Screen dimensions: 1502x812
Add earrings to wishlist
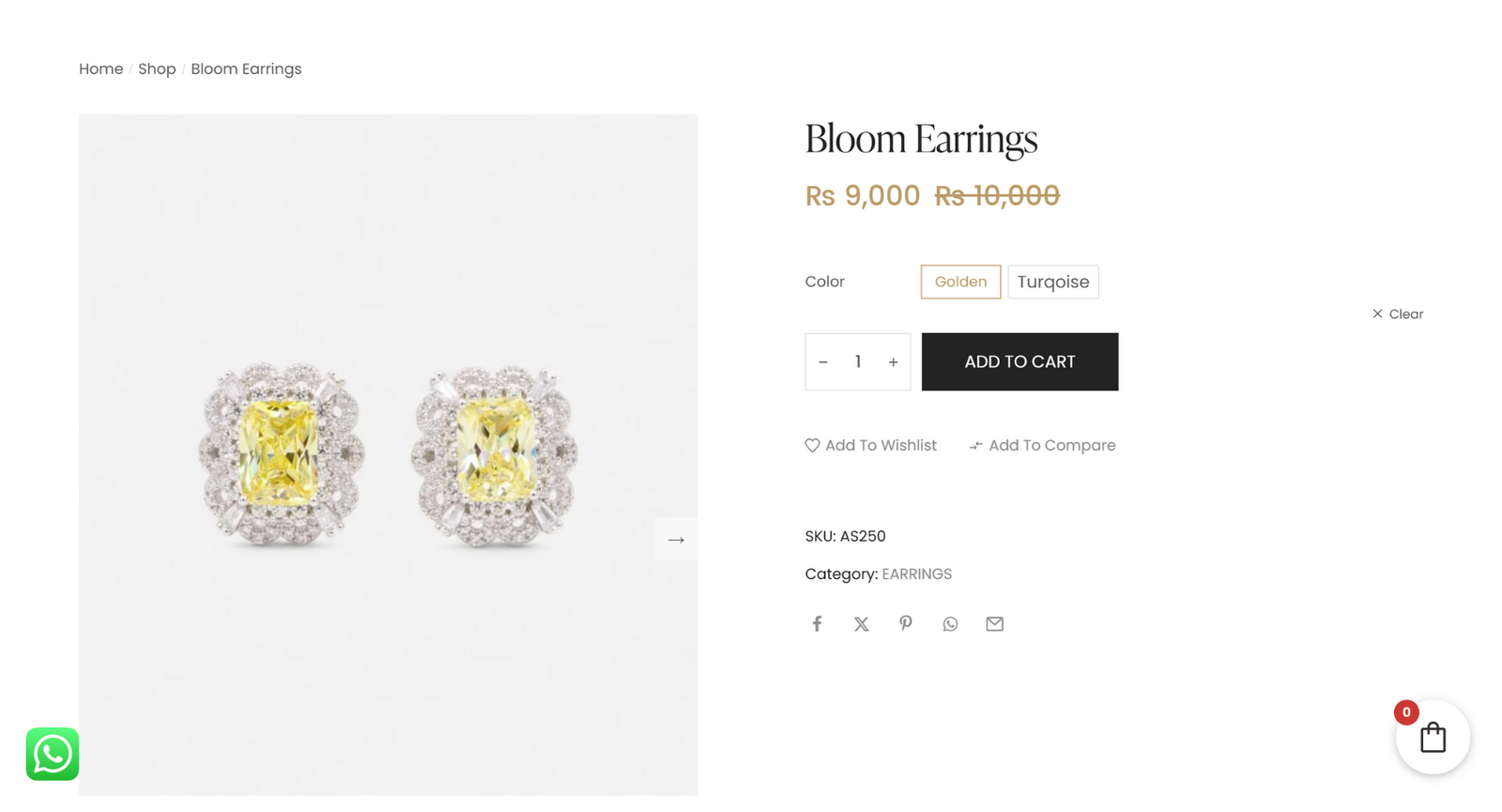[x=871, y=445]
